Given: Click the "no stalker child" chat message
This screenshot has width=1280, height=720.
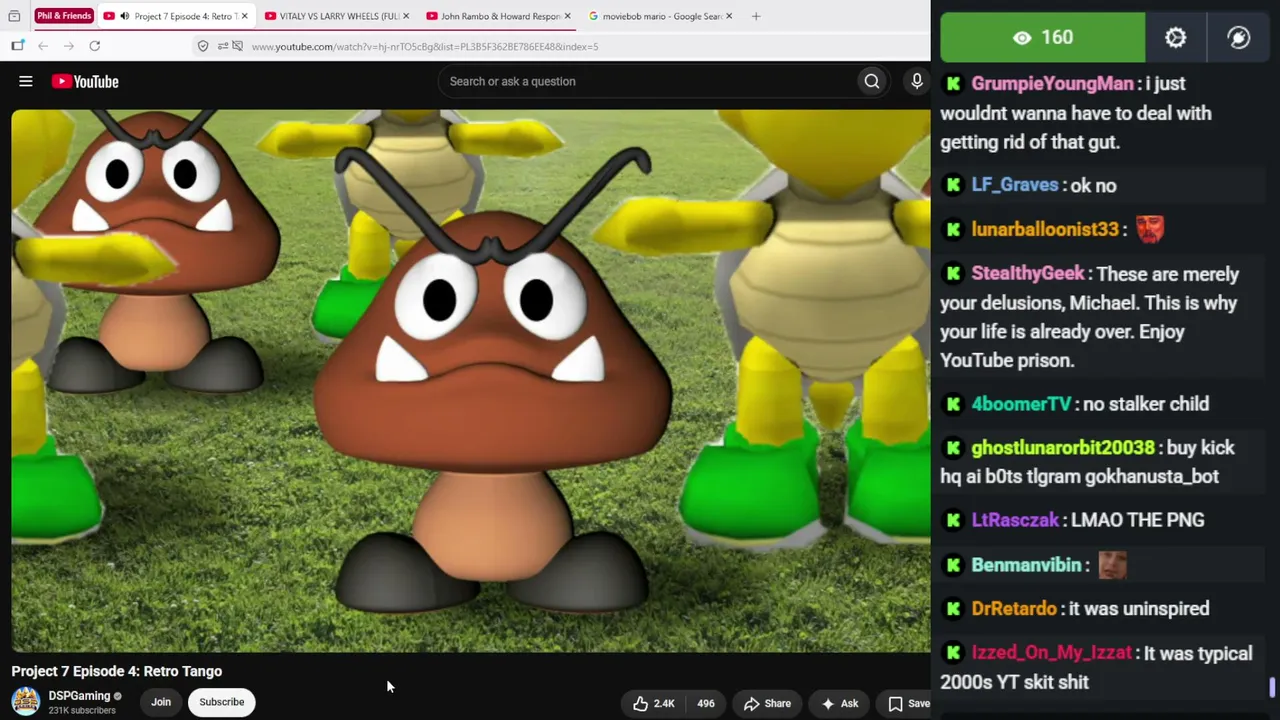Looking at the screenshot, I should point(1146,404).
